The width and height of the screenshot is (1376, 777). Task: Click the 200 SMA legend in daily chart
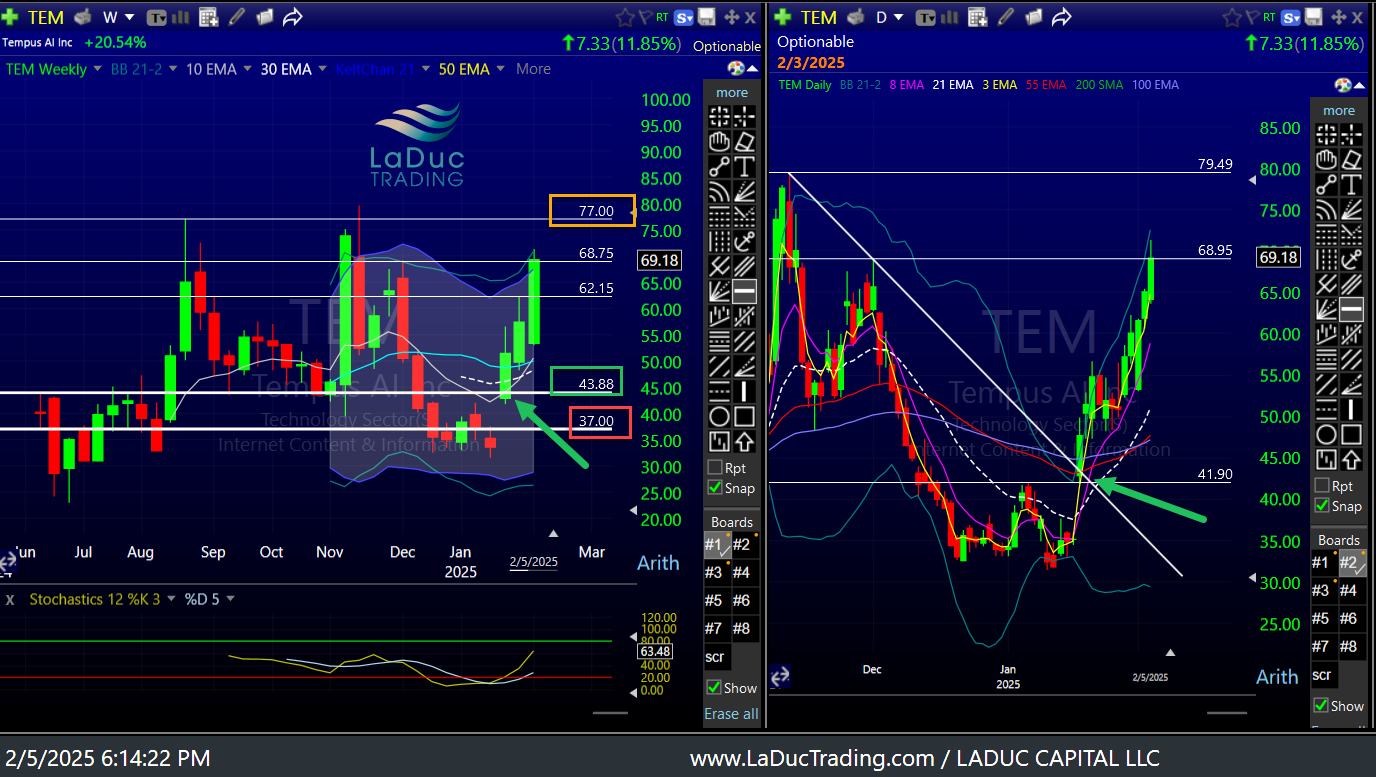1099,85
